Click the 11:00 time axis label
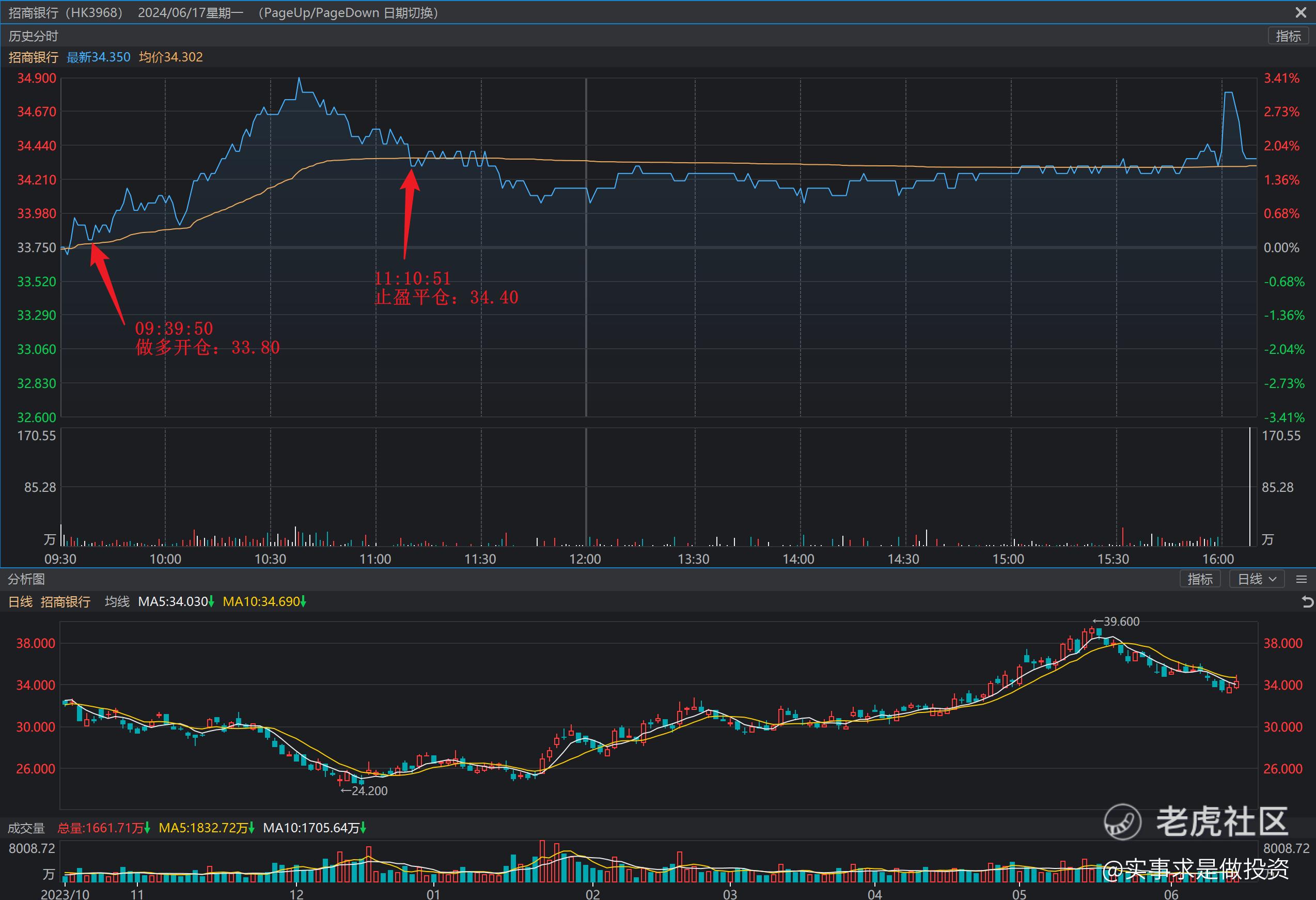The image size is (1316, 900). point(375,559)
